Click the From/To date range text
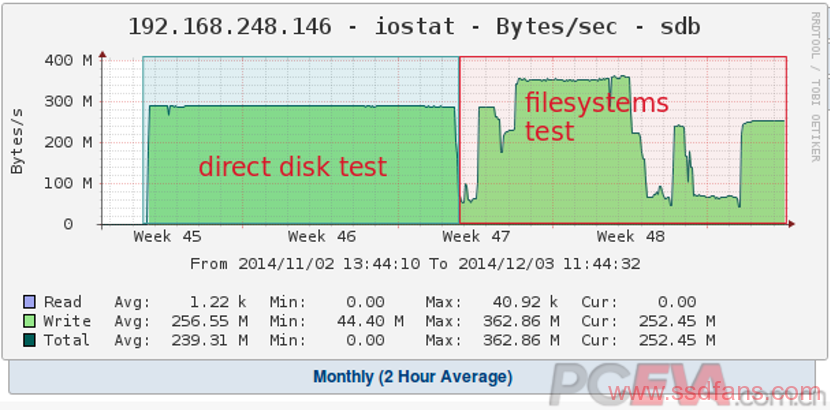The height and width of the screenshot is (410, 830). [x=415, y=263]
